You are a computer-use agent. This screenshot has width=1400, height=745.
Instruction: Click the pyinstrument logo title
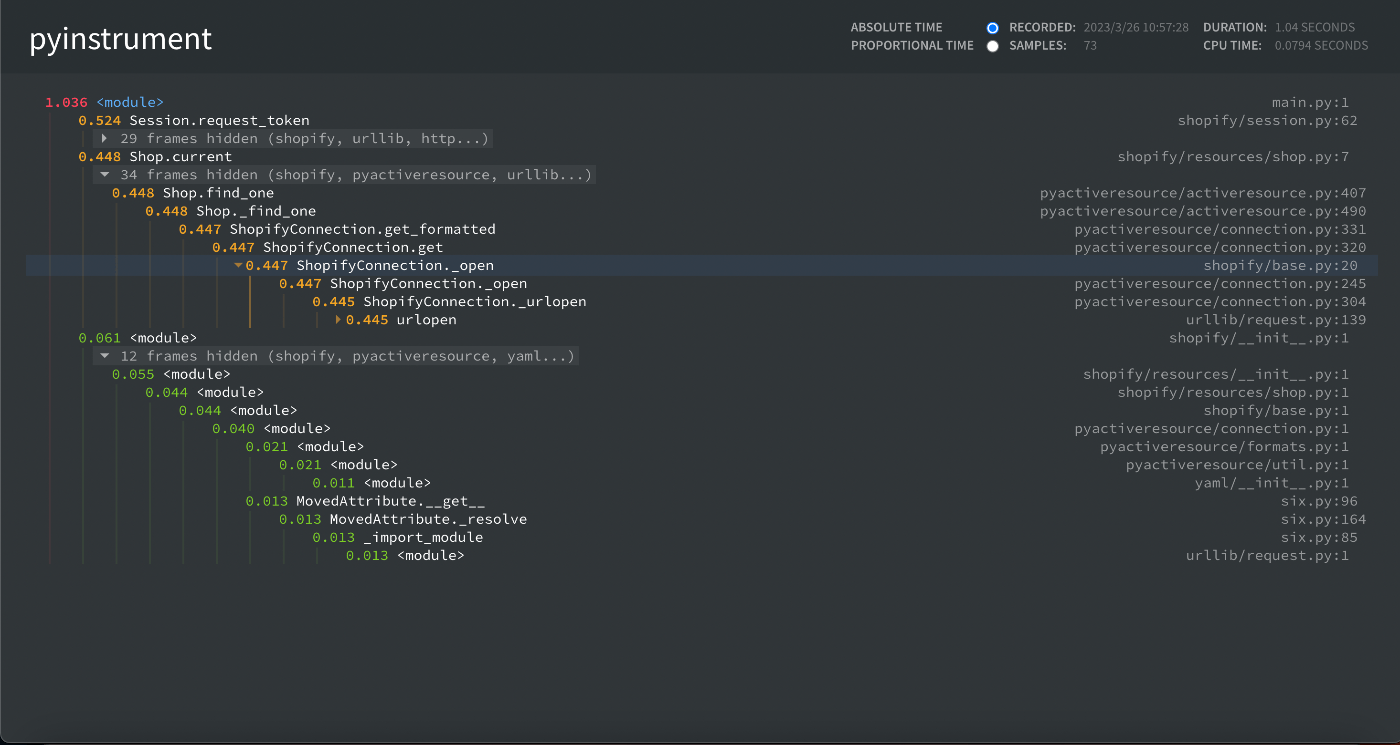pos(120,39)
